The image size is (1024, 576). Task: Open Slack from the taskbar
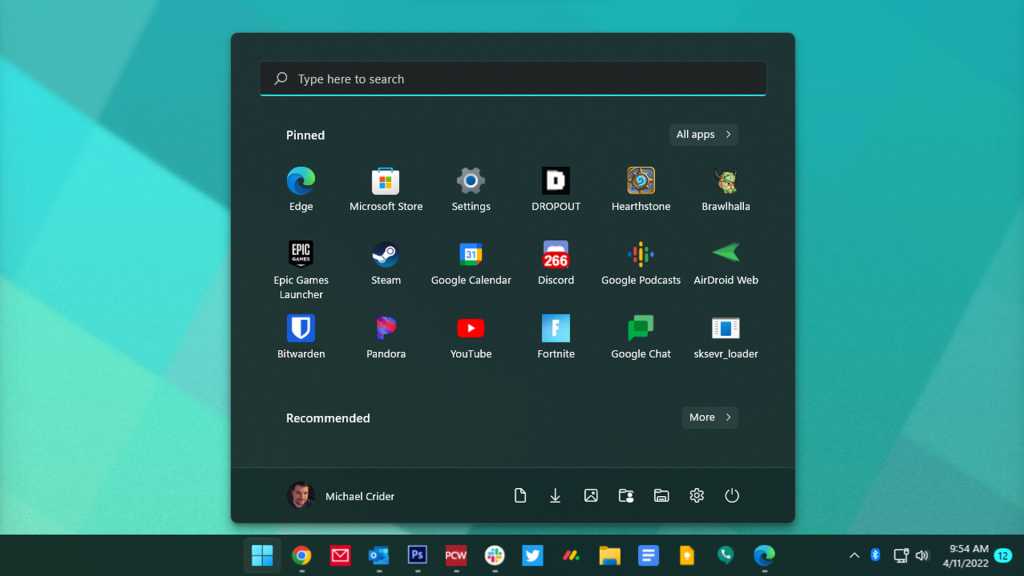(494, 555)
